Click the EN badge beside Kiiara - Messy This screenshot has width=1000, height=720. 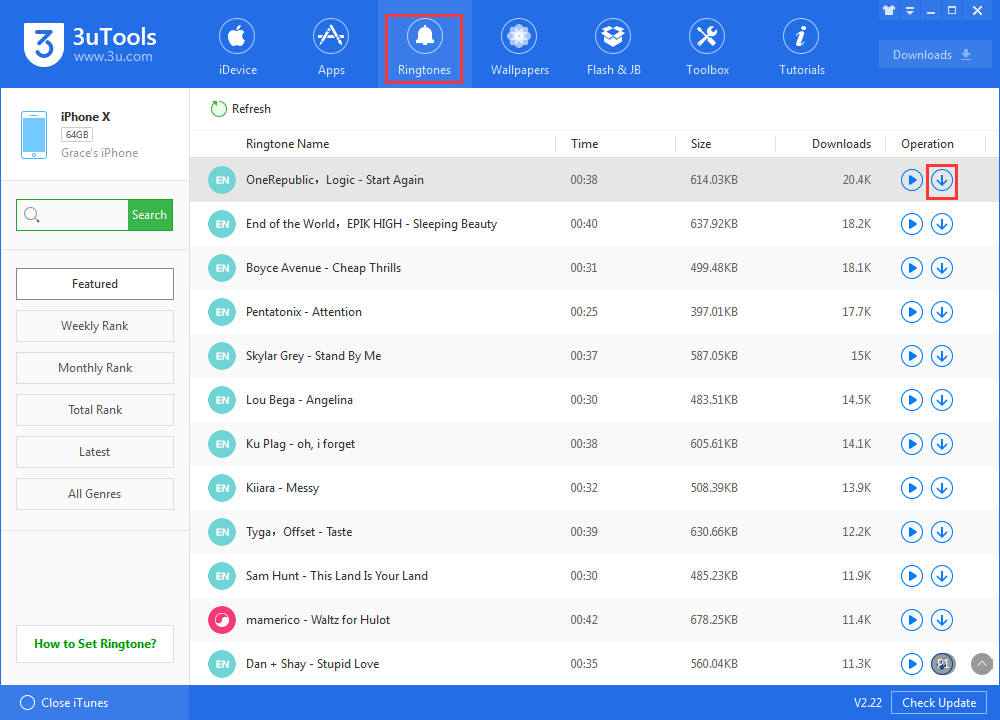[x=222, y=489]
